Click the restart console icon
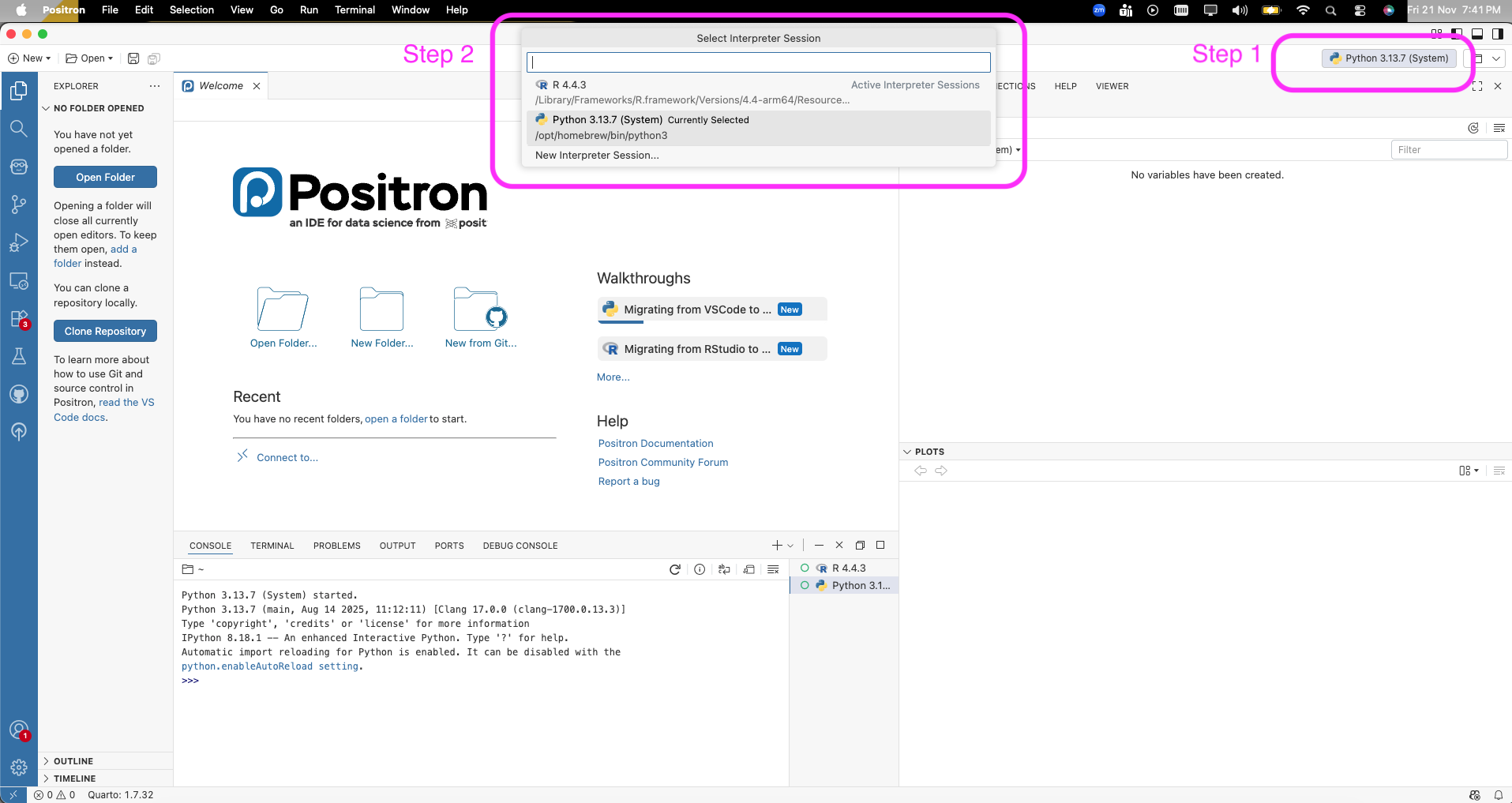 tap(674, 569)
